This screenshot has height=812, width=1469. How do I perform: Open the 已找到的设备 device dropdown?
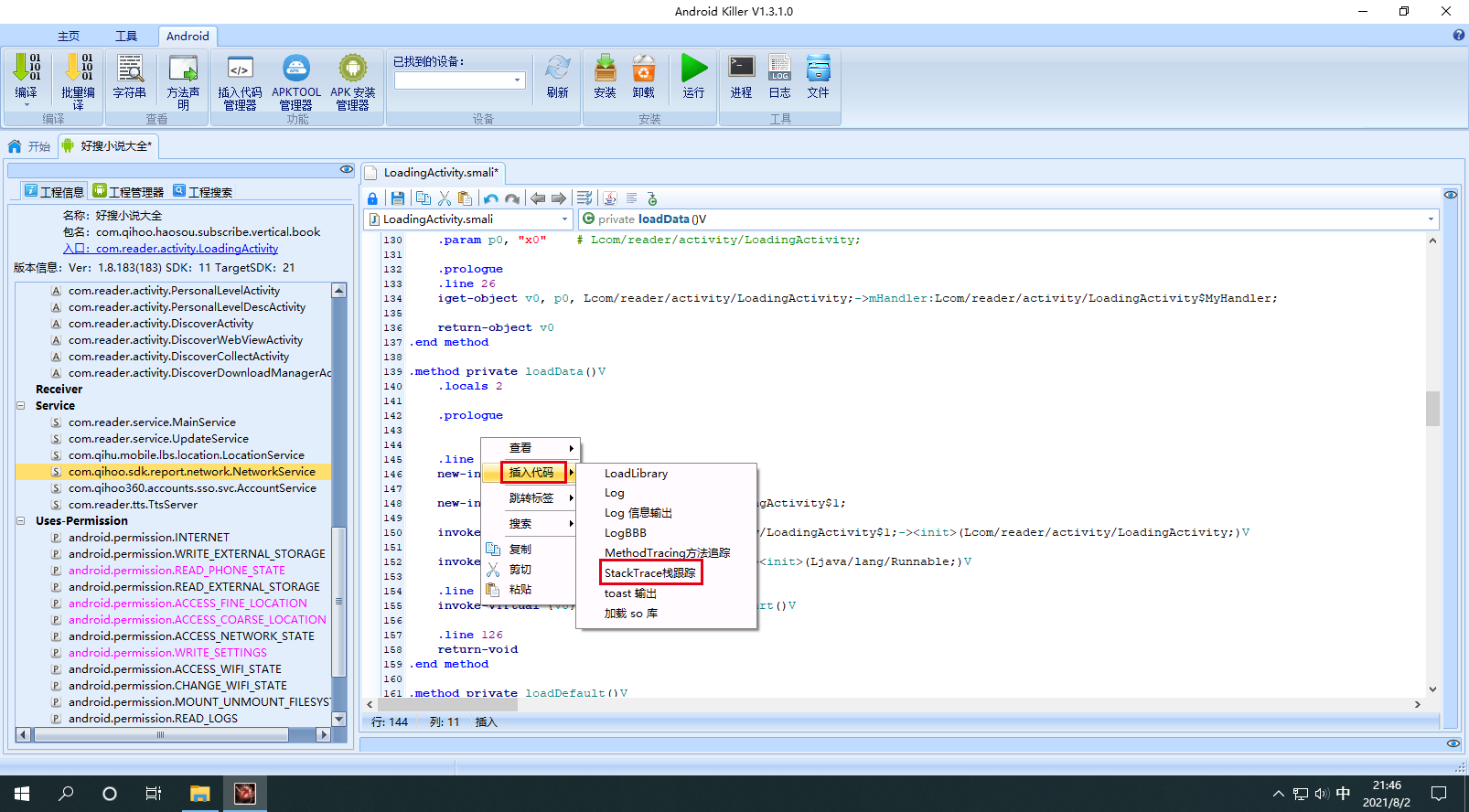[x=518, y=80]
